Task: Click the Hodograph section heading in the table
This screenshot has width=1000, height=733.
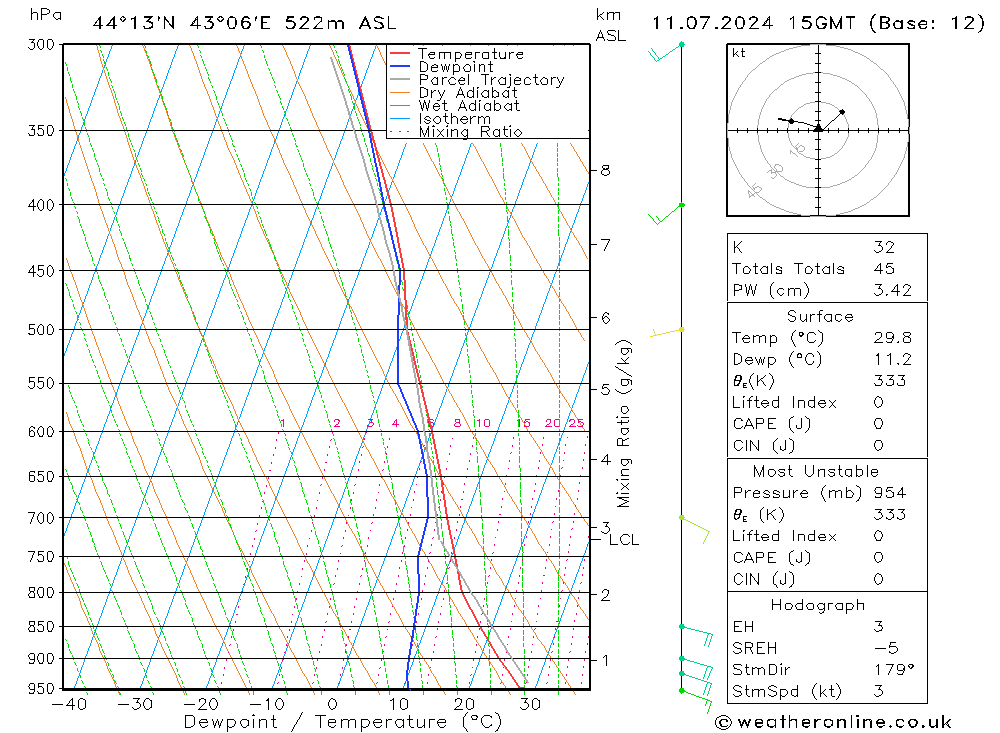Action: click(x=818, y=605)
